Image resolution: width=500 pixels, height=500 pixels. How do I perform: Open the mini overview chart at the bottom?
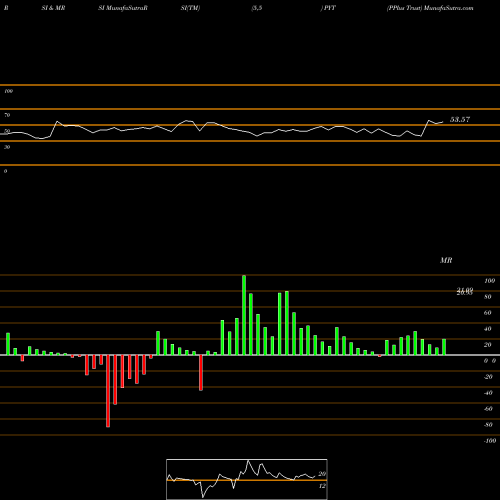(247, 479)
